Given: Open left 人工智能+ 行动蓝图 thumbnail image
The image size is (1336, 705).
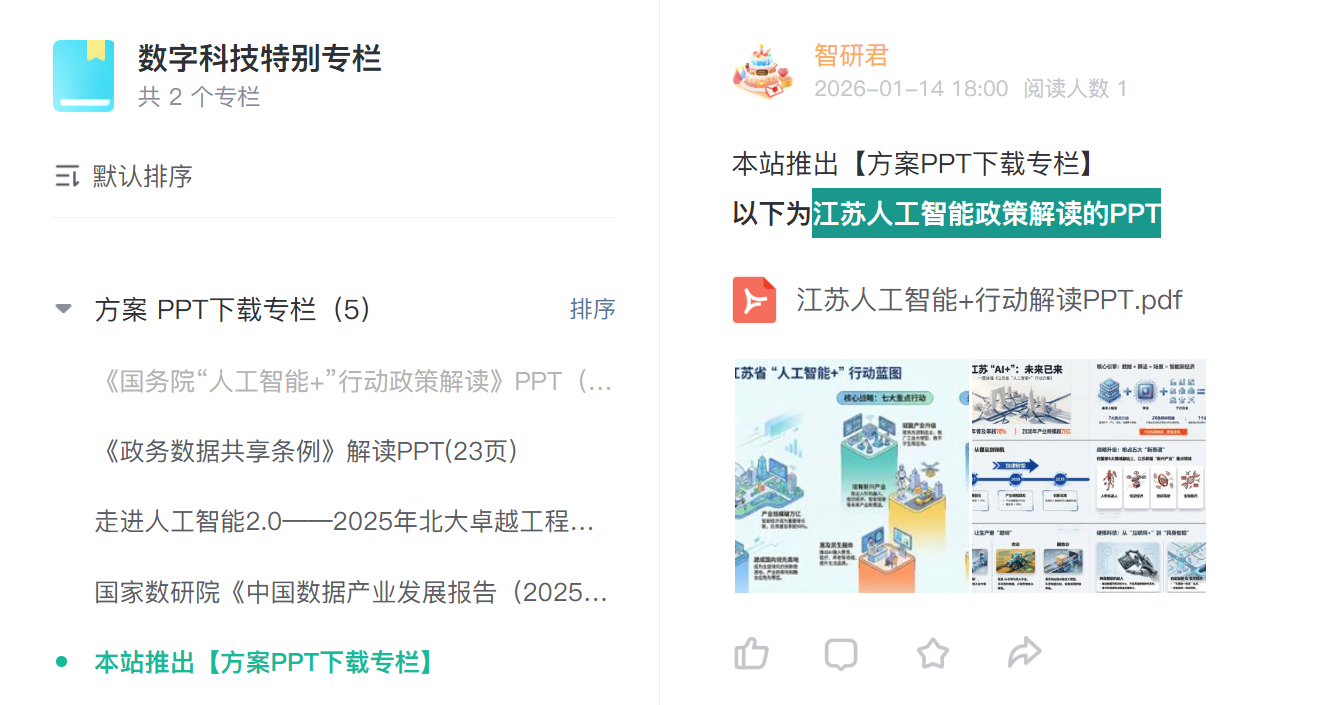Looking at the screenshot, I should (852, 476).
